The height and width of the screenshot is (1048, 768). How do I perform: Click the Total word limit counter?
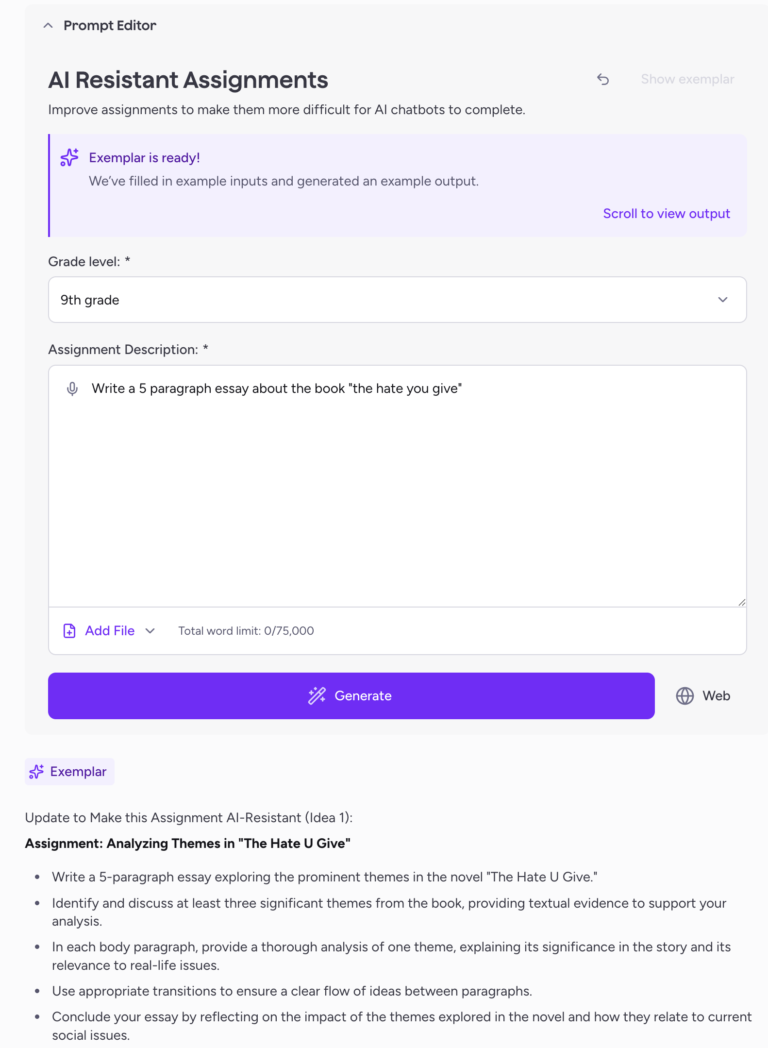(x=248, y=631)
